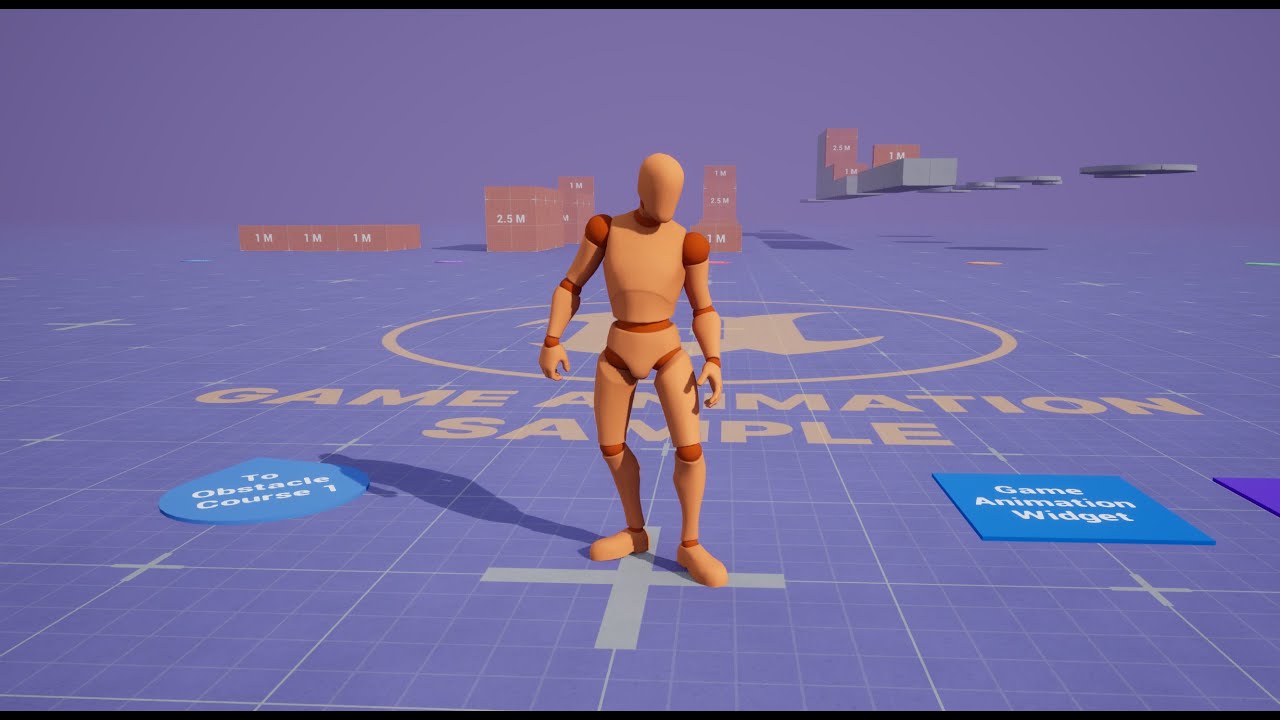1280x720 pixels.
Task: Click the orange mannequin character's head
Action: [x=661, y=187]
